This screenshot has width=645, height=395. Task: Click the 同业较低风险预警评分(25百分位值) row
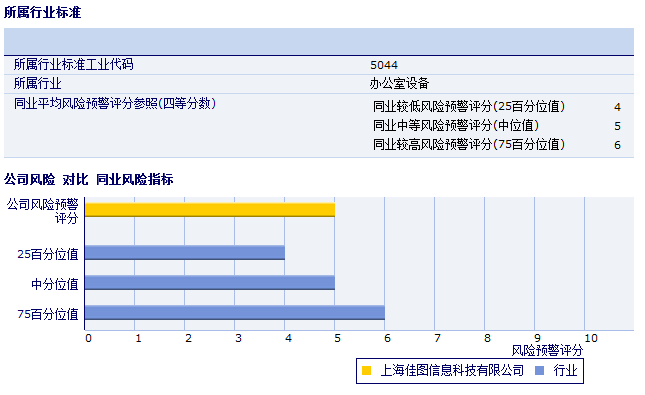click(497, 107)
